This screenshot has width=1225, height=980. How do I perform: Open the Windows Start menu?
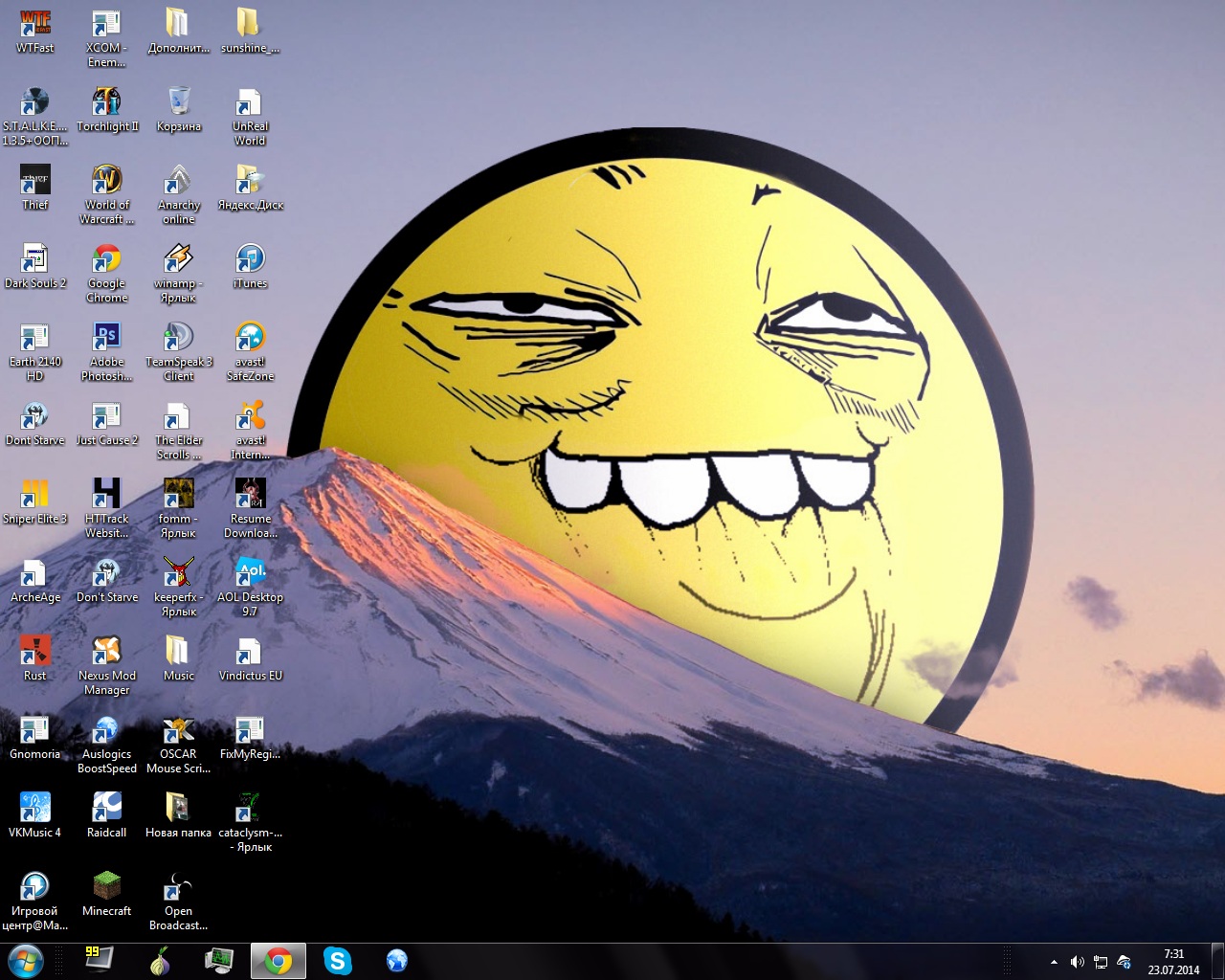[x=25, y=961]
